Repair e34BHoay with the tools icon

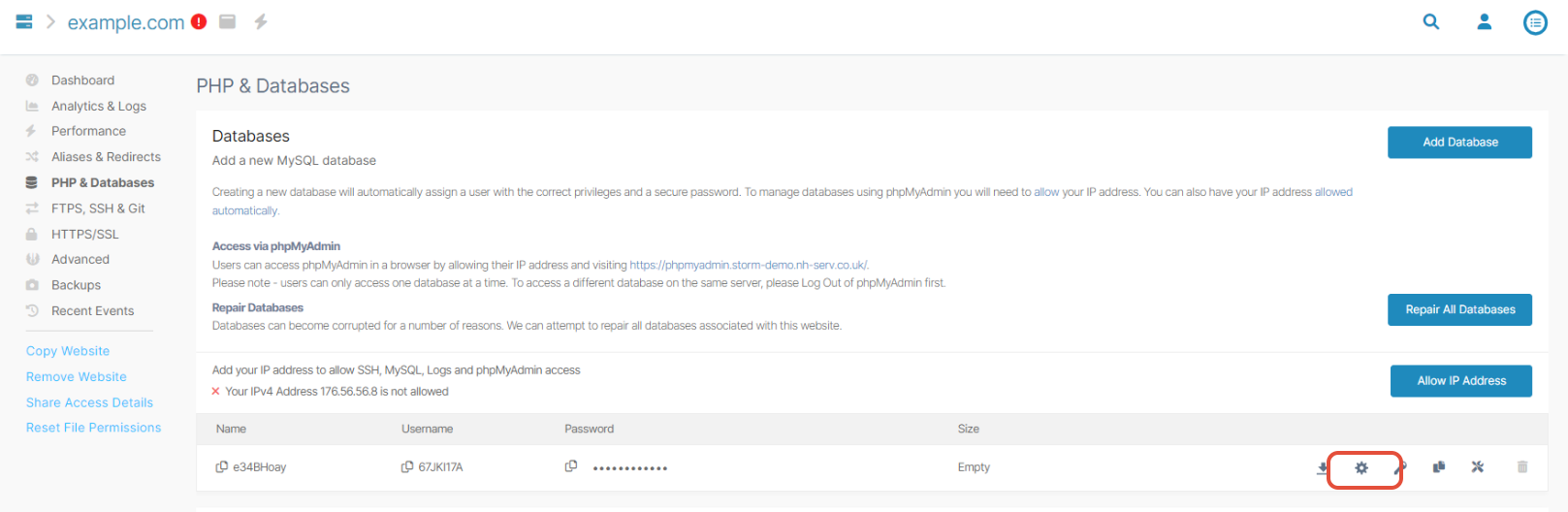[x=1478, y=467]
